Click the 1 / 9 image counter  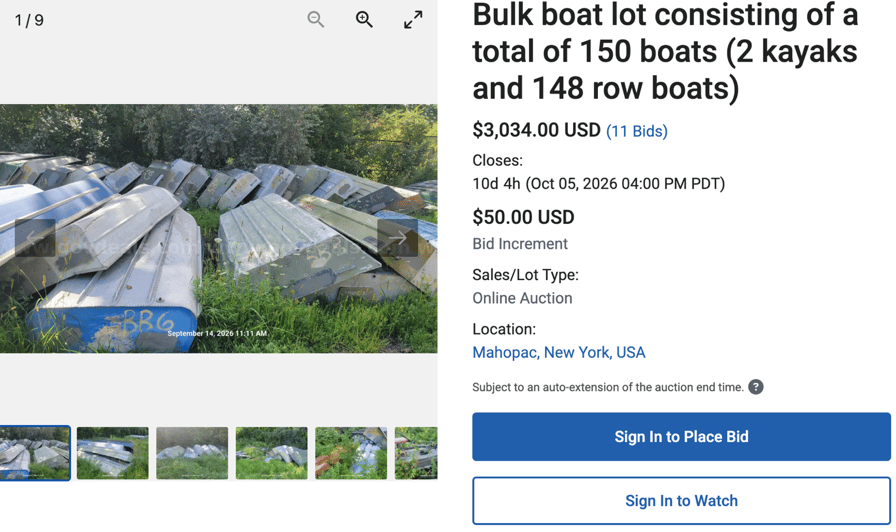pyautogui.click(x=29, y=21)
